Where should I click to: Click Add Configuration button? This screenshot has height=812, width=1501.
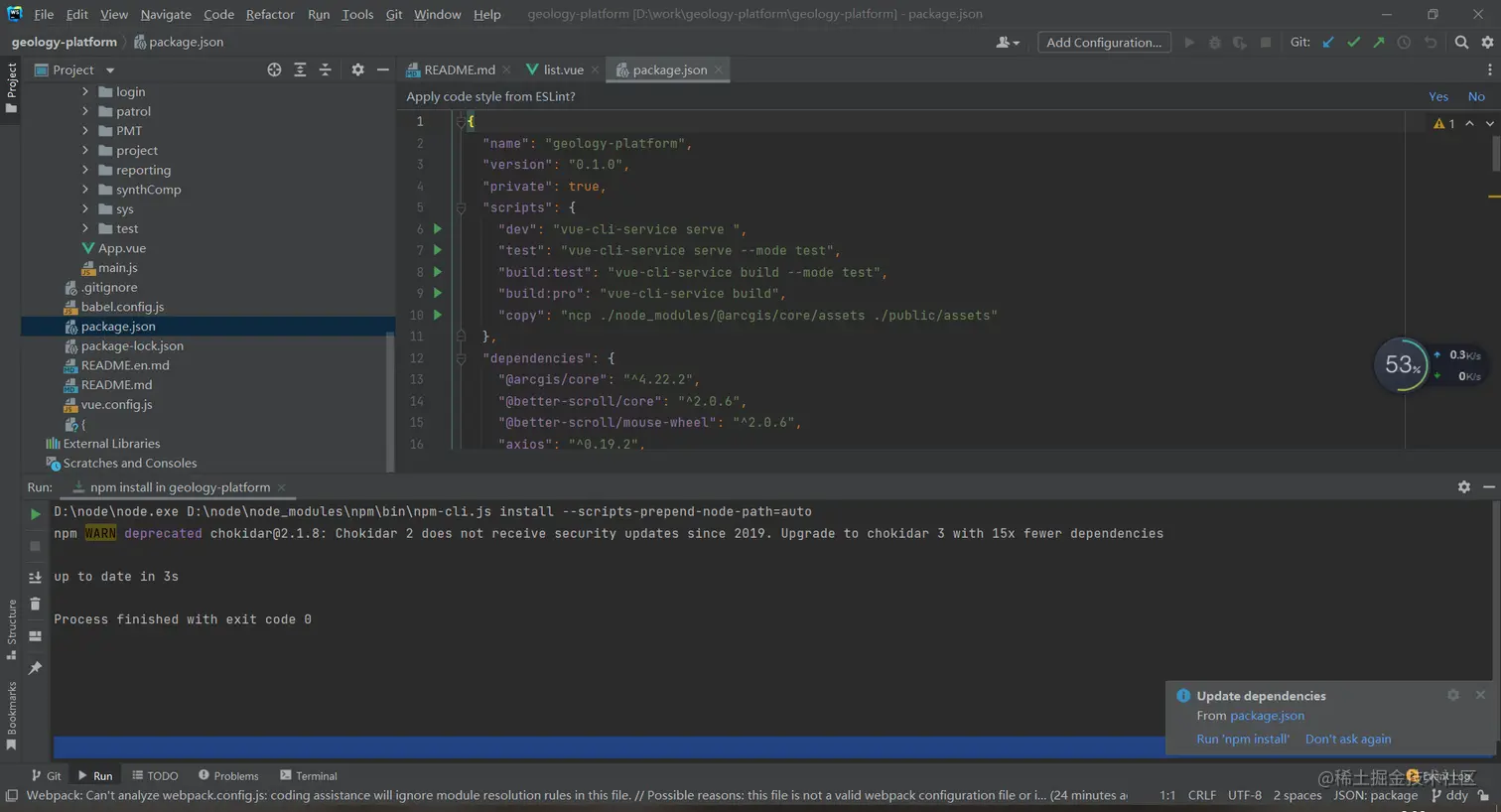point(1104,42)
